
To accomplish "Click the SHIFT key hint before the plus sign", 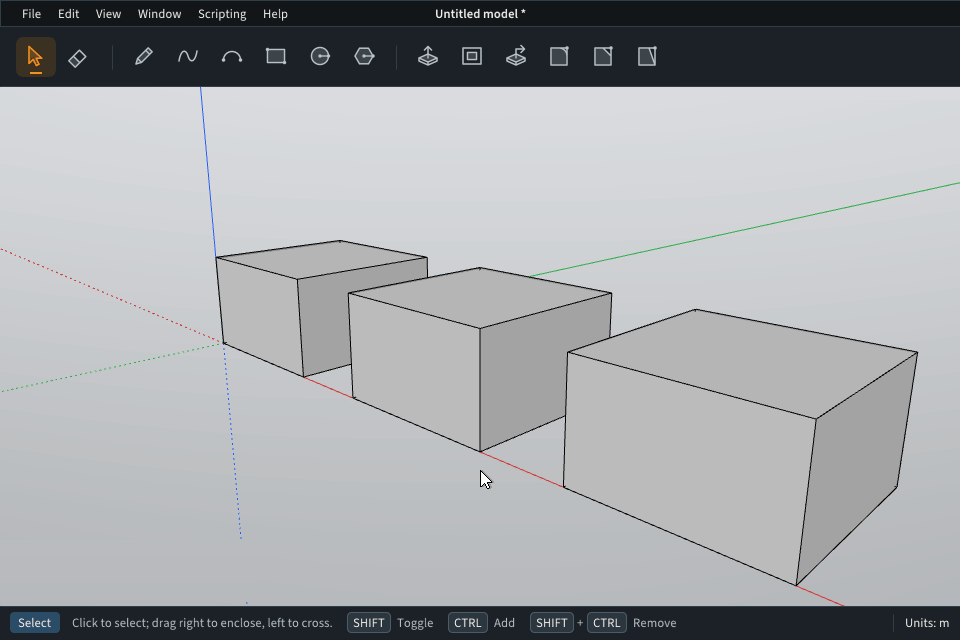I will click(552, 623).
